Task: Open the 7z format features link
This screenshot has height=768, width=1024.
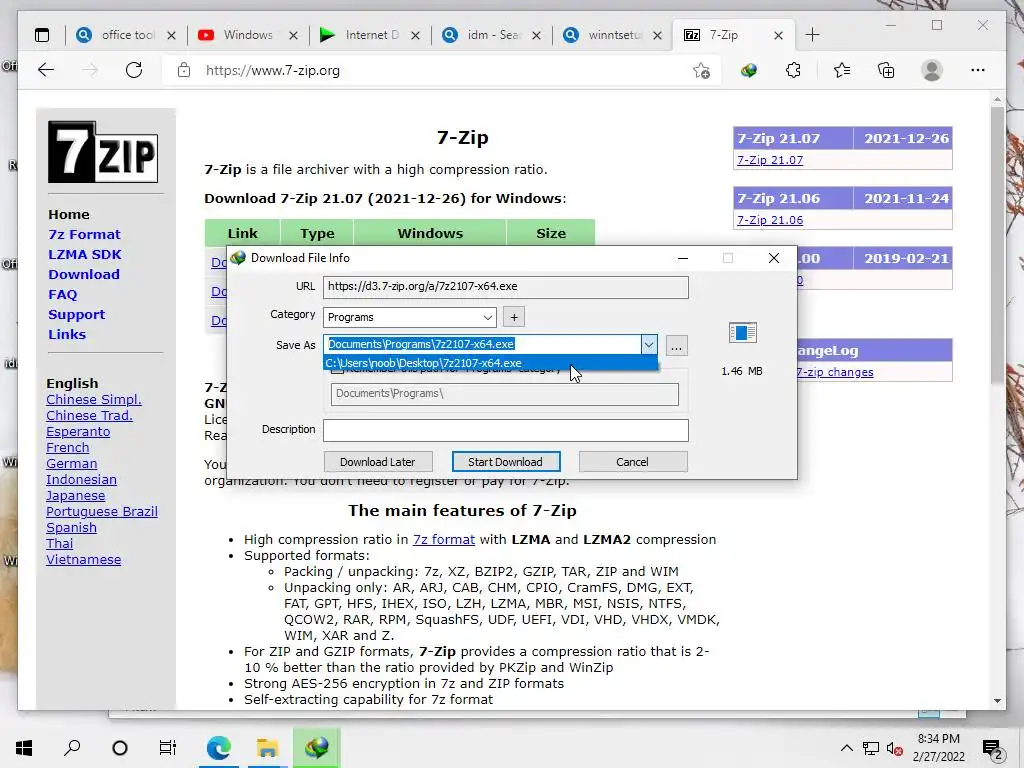Action: point(443,539)
